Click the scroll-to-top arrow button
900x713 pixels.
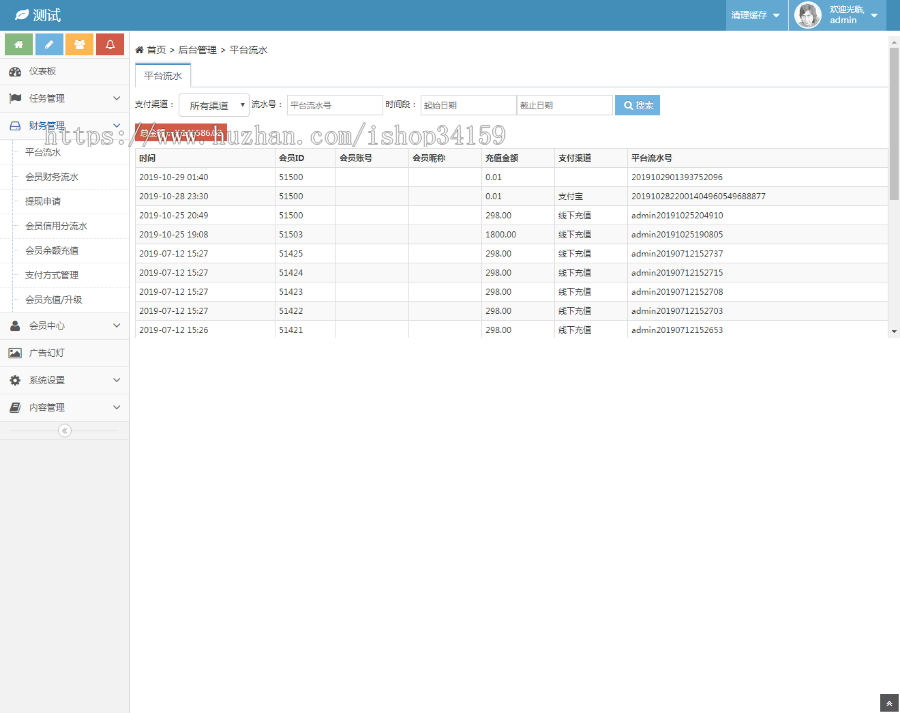889,703
